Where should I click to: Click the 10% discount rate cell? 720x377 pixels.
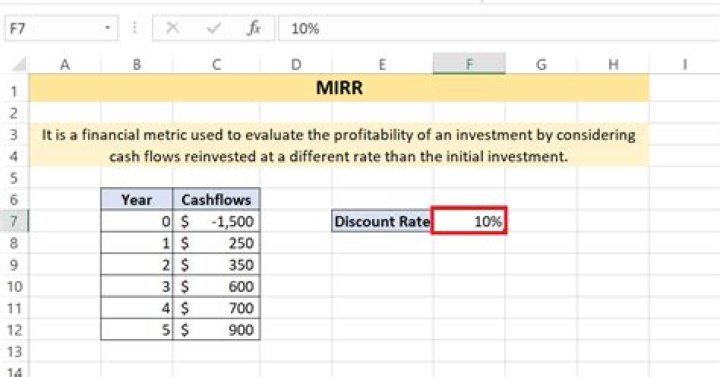[x=469, y=221]
